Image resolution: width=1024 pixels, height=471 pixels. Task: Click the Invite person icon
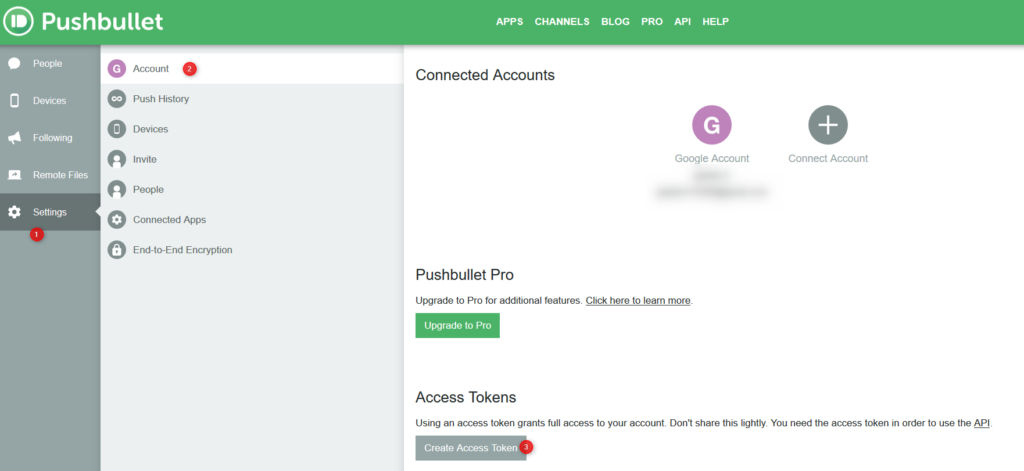click(117, 159)
